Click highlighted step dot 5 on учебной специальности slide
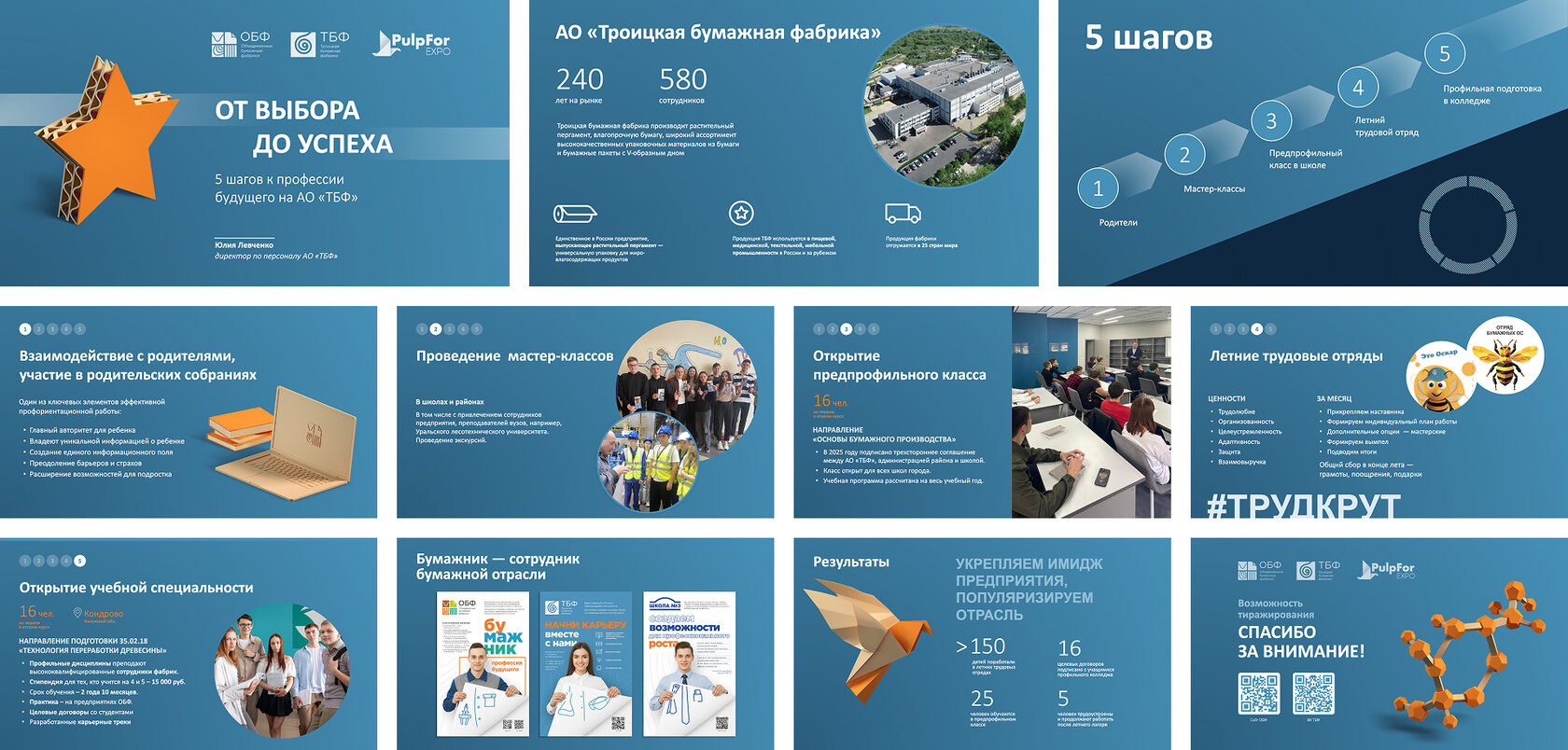This screenshot has width=1568, height=750. coord(80,561)
